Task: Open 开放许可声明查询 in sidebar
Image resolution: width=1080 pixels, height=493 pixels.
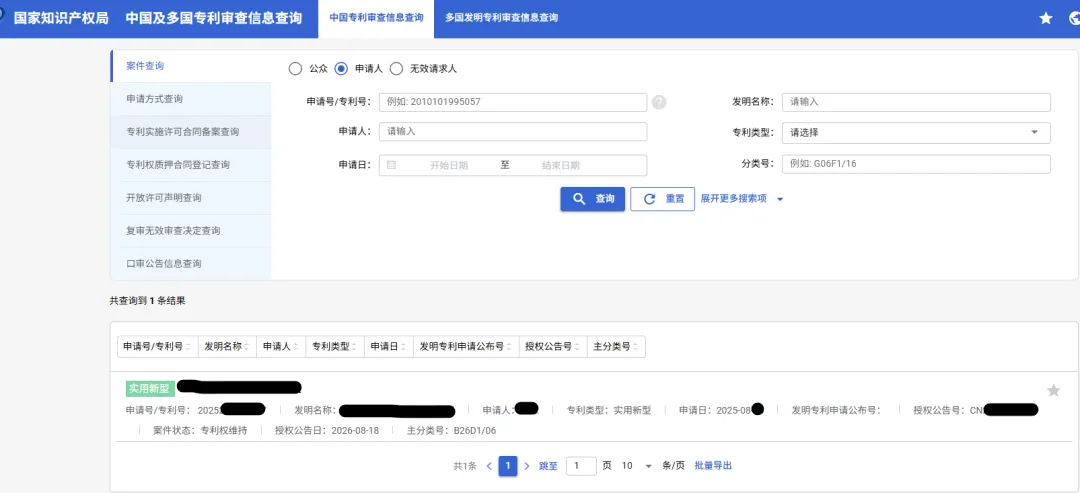Action: (x=191, y=198)
